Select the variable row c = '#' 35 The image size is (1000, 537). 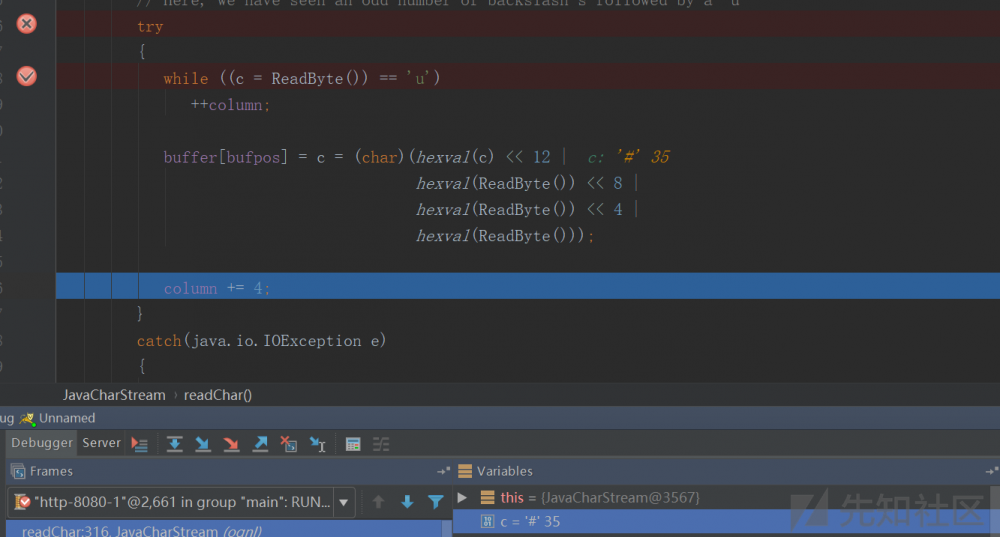721,522
